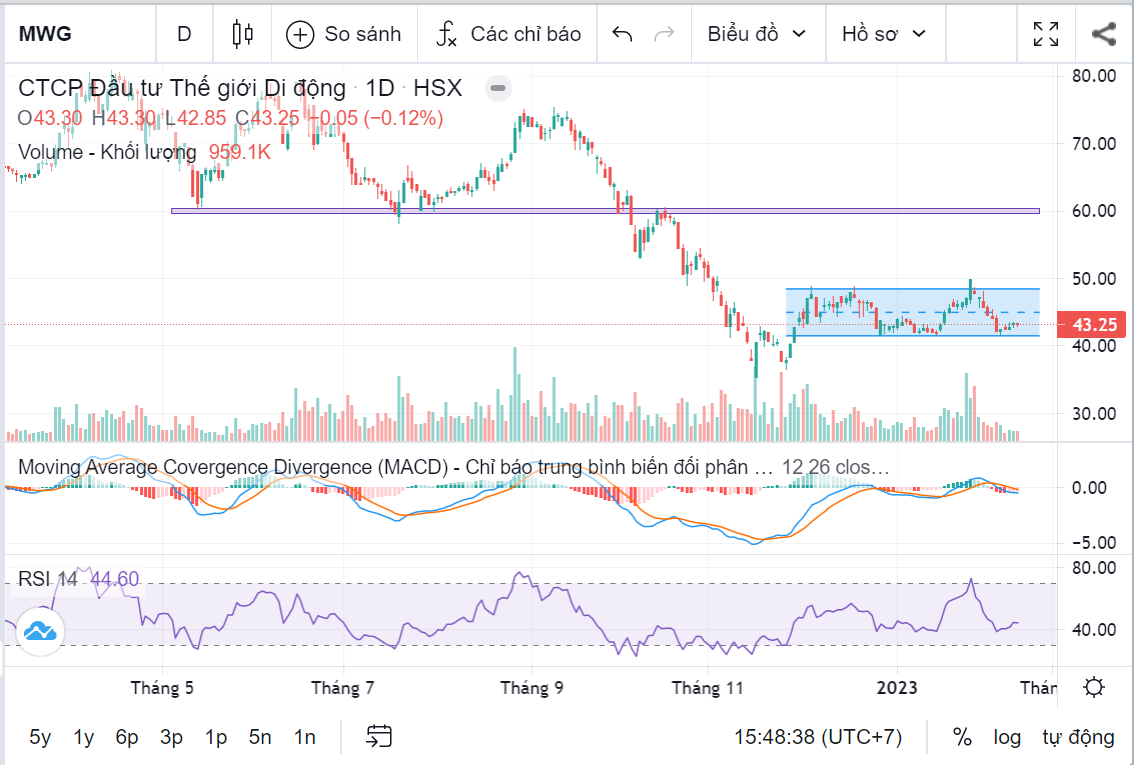Share the chart via share icon
1134x765 pixels.
1103,34
